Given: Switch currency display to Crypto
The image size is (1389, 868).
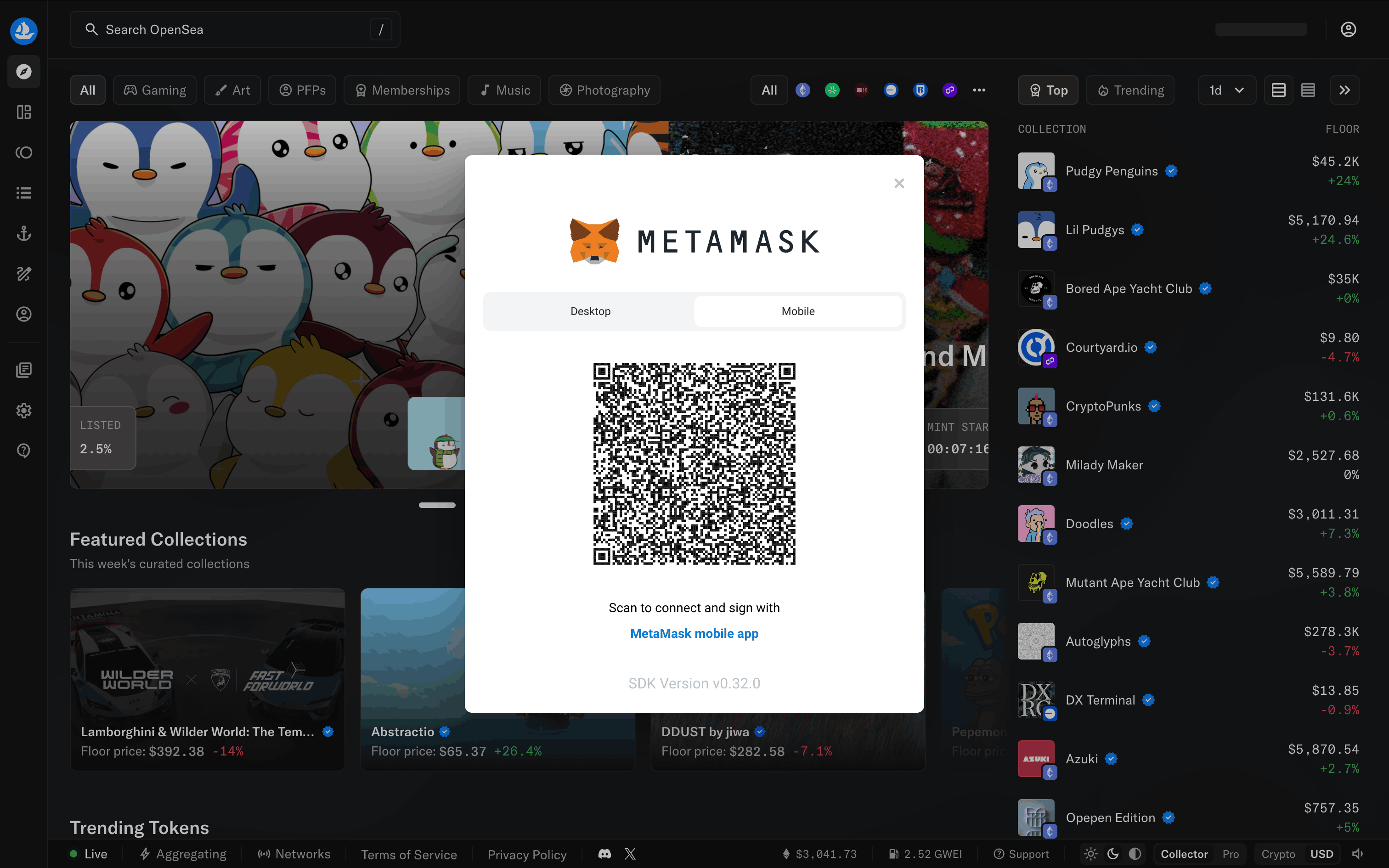Looking at the screenshot, I should [1278, 854].
